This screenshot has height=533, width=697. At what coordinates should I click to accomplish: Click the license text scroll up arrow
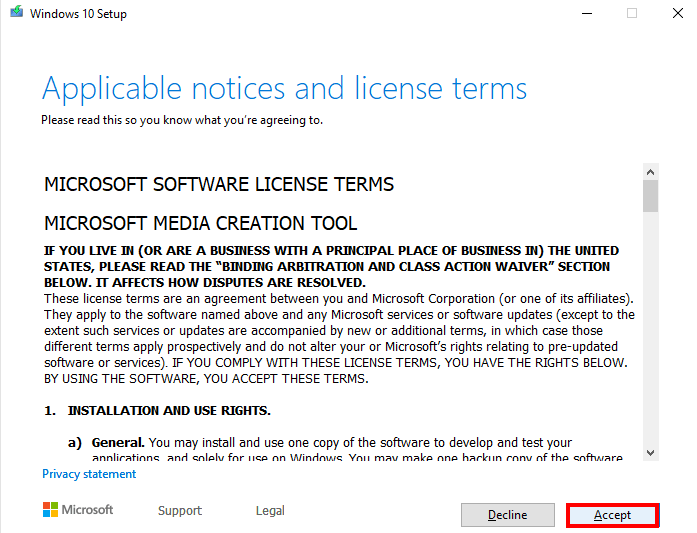tap(650, 172)
